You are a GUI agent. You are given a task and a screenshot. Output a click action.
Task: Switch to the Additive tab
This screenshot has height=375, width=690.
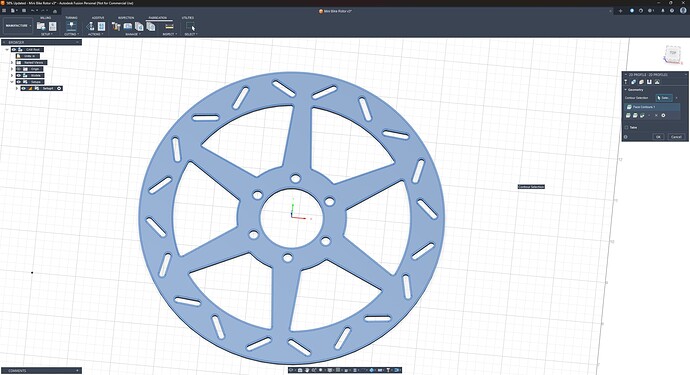pos(98,18)
